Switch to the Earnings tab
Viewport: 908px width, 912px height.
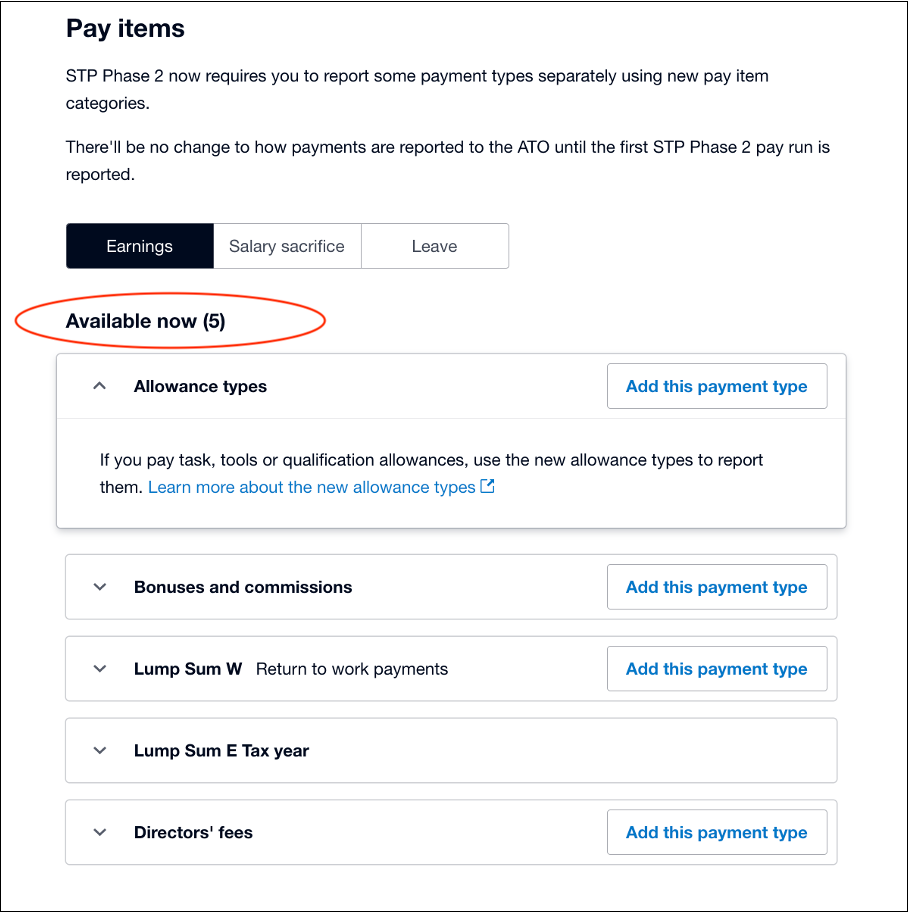point(140,246)
